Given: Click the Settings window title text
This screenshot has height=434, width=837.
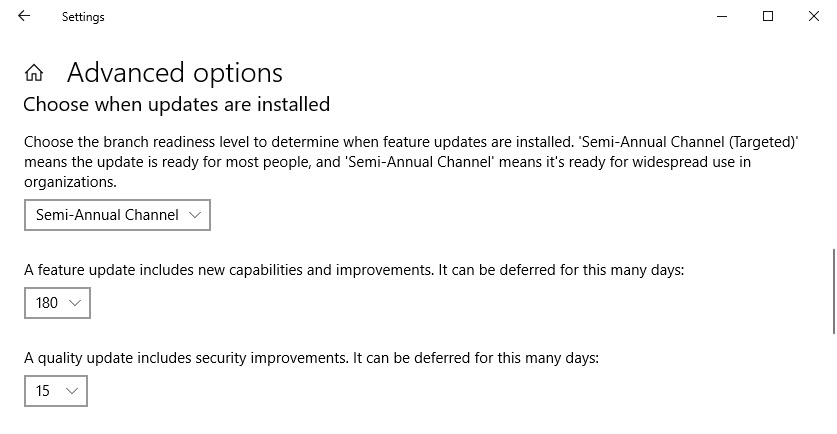Looking at the screenshot, I should tap(83, 17).
